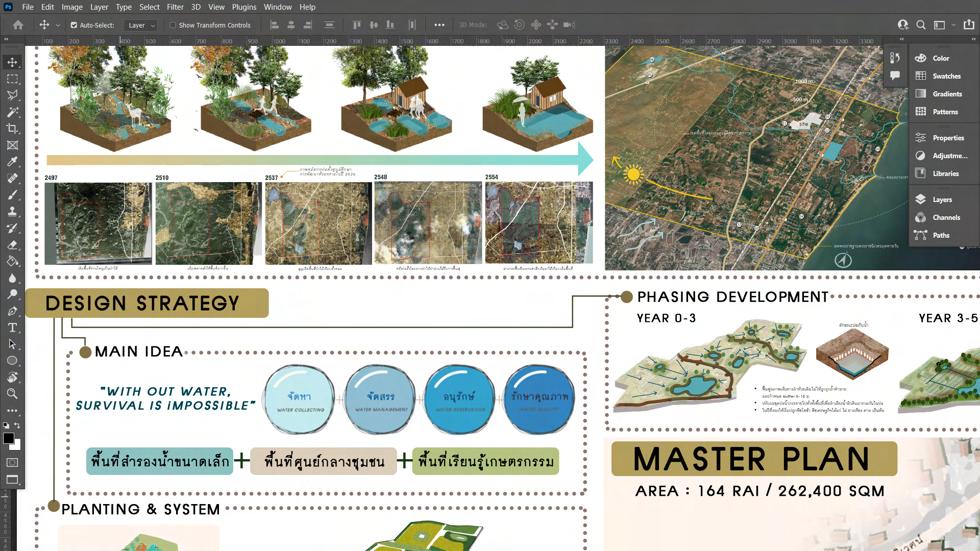Align vertical centers in options bar
Screen dimensions: 980x551
374,25
